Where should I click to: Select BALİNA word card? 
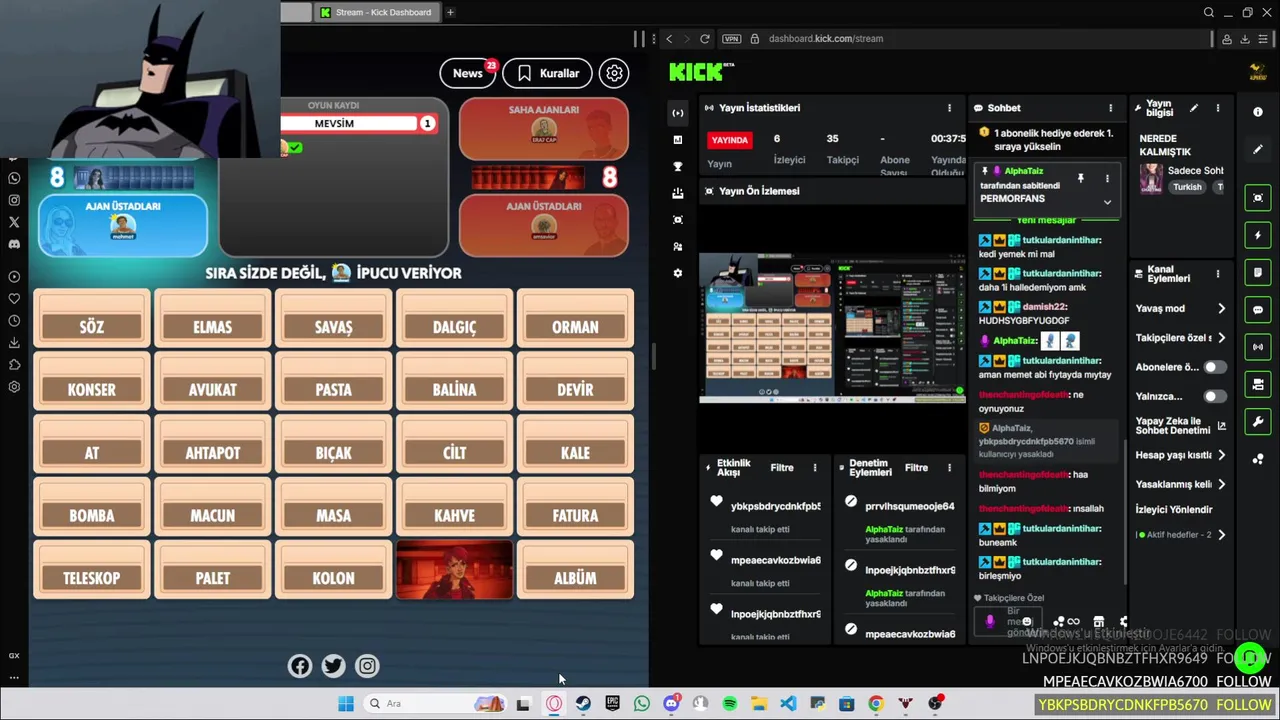[x=454, y=383]
